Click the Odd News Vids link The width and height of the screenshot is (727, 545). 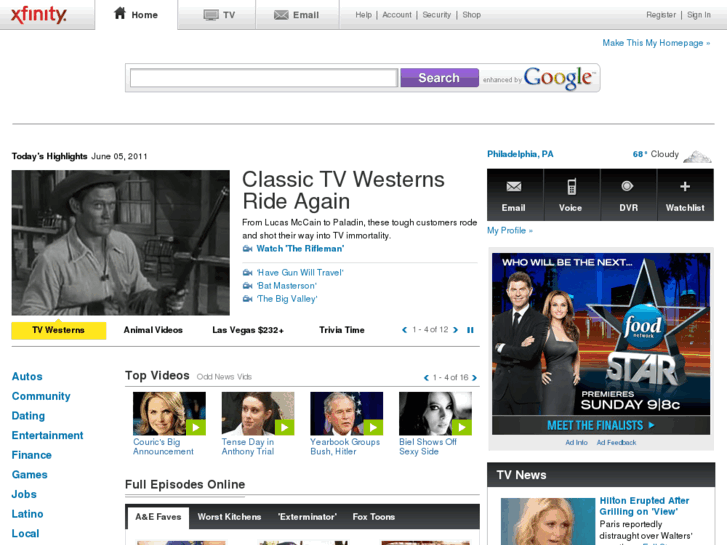pos(224,377)
